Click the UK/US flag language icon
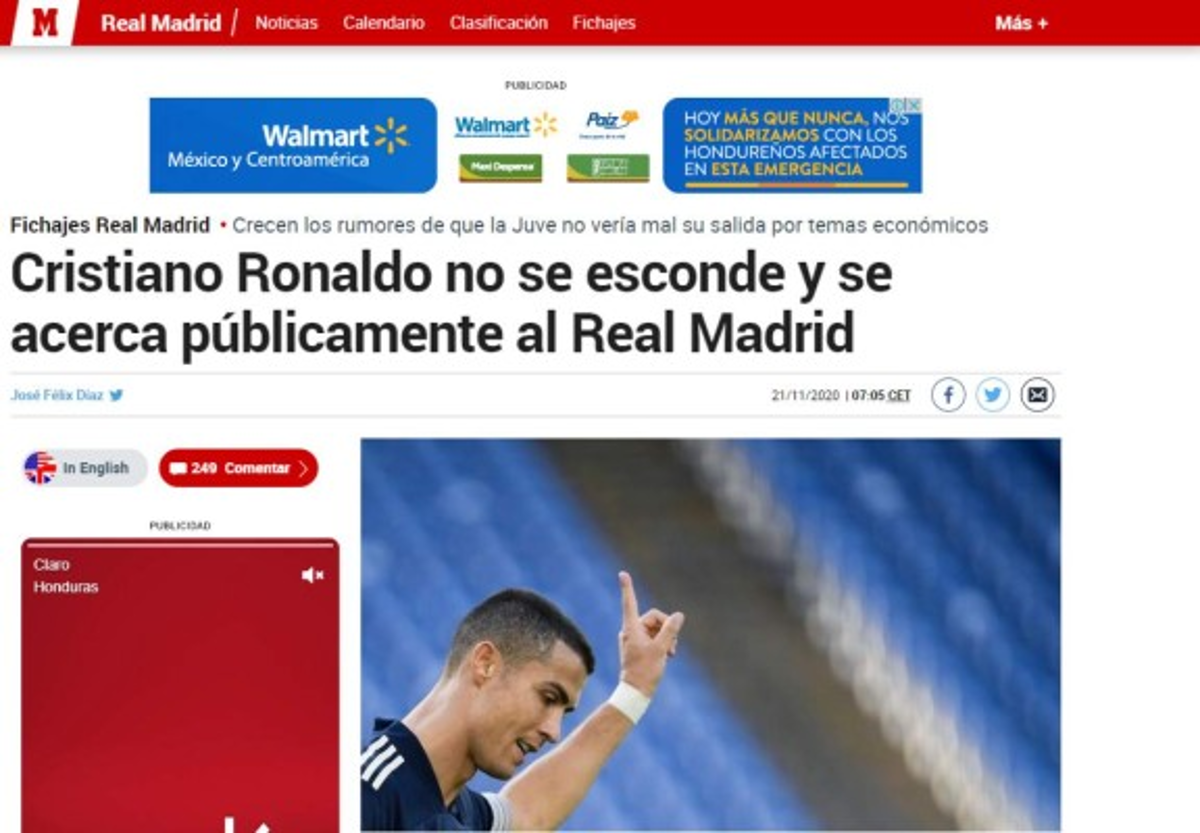 coord(40,468)
